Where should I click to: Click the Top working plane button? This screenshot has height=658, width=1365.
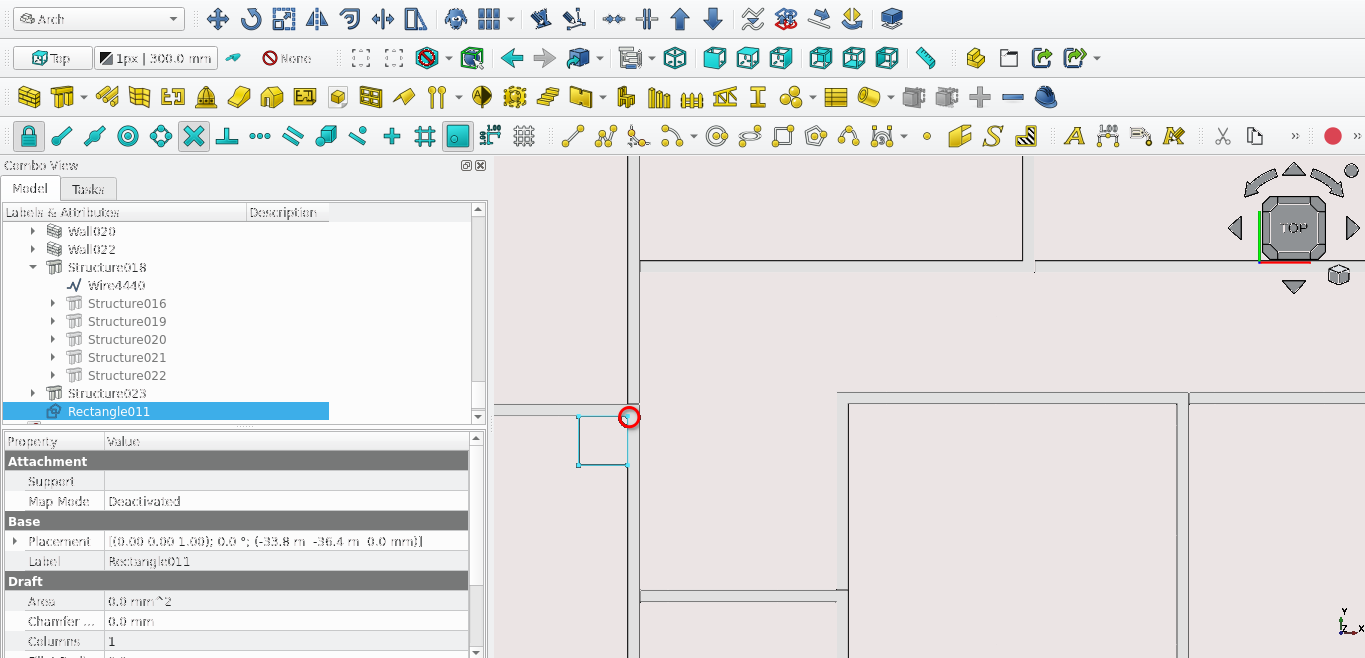[52, 58]
